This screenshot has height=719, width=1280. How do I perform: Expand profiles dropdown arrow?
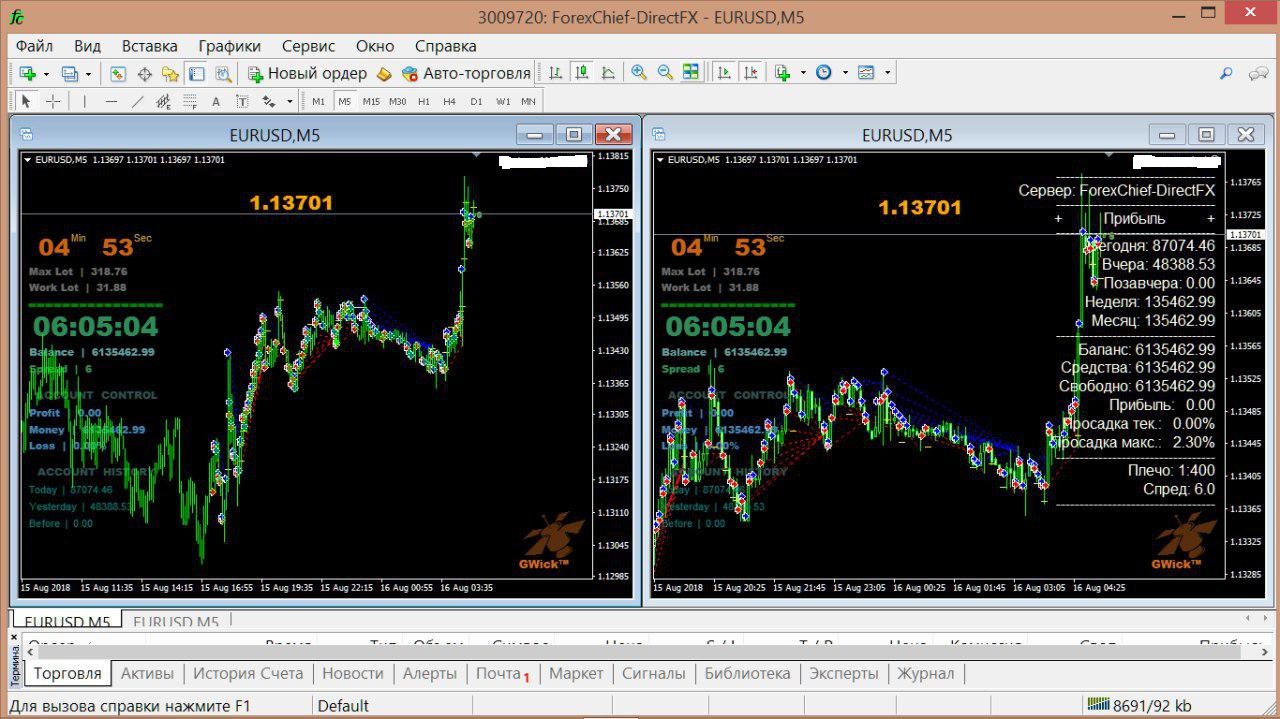88,73
